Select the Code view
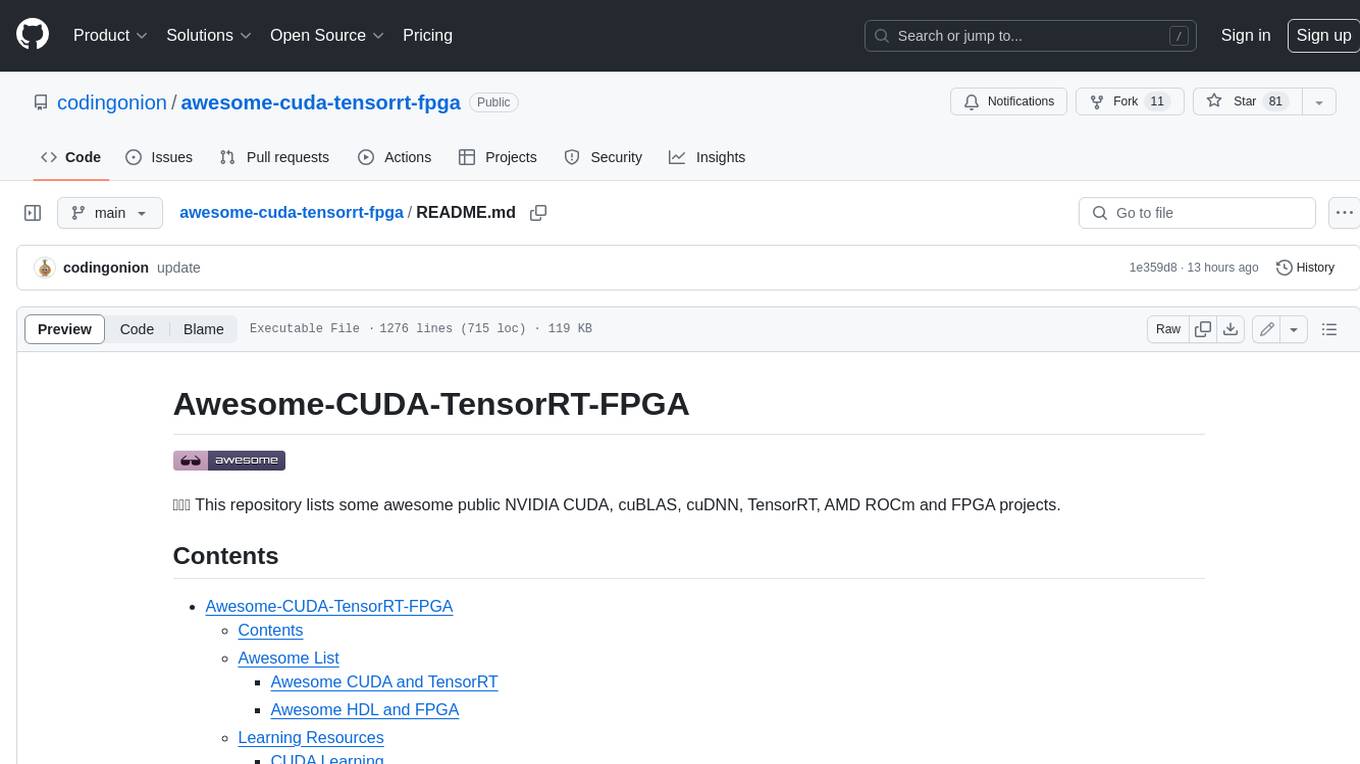 tap(137, 329)
